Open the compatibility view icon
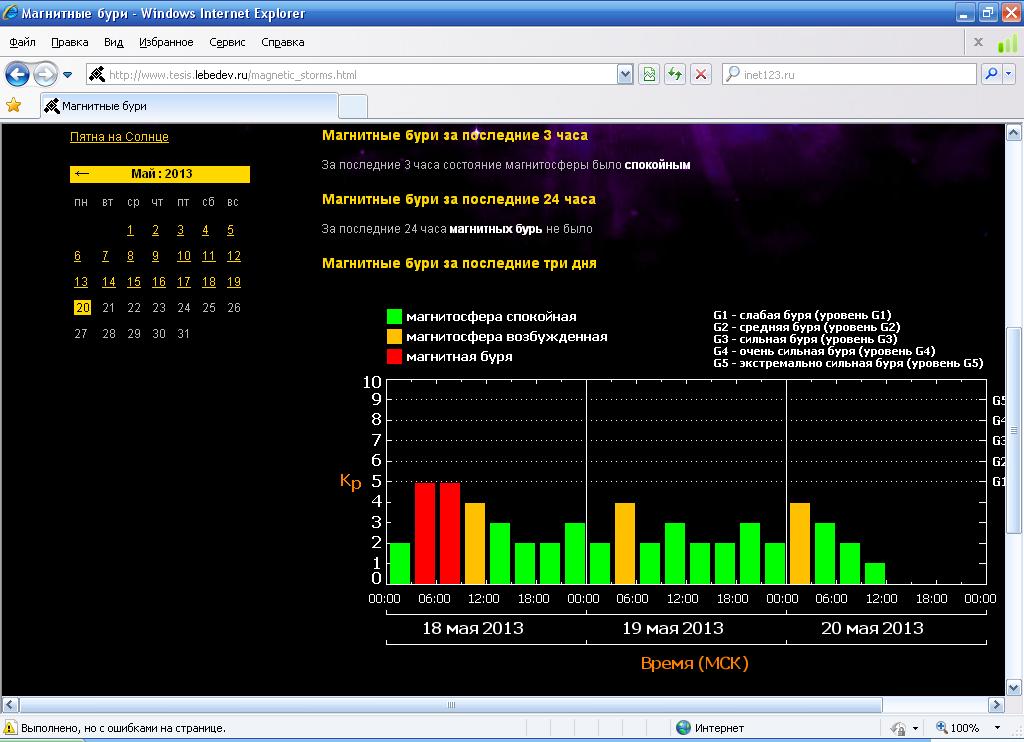The image size is (1024, 742). tap(650, 74)
